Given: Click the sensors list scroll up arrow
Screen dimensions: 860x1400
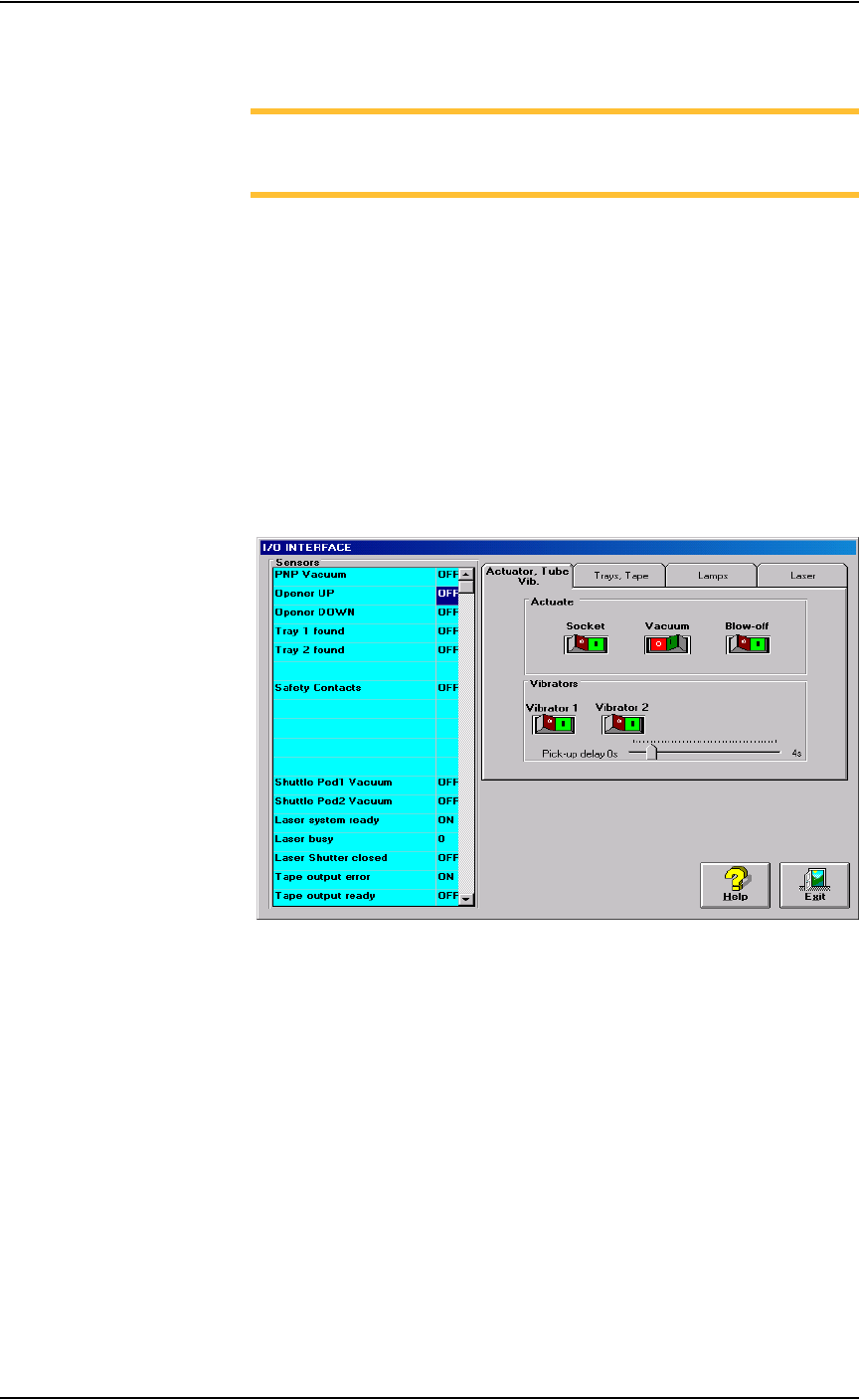Looking at the screenshot, I should (466, 574).
